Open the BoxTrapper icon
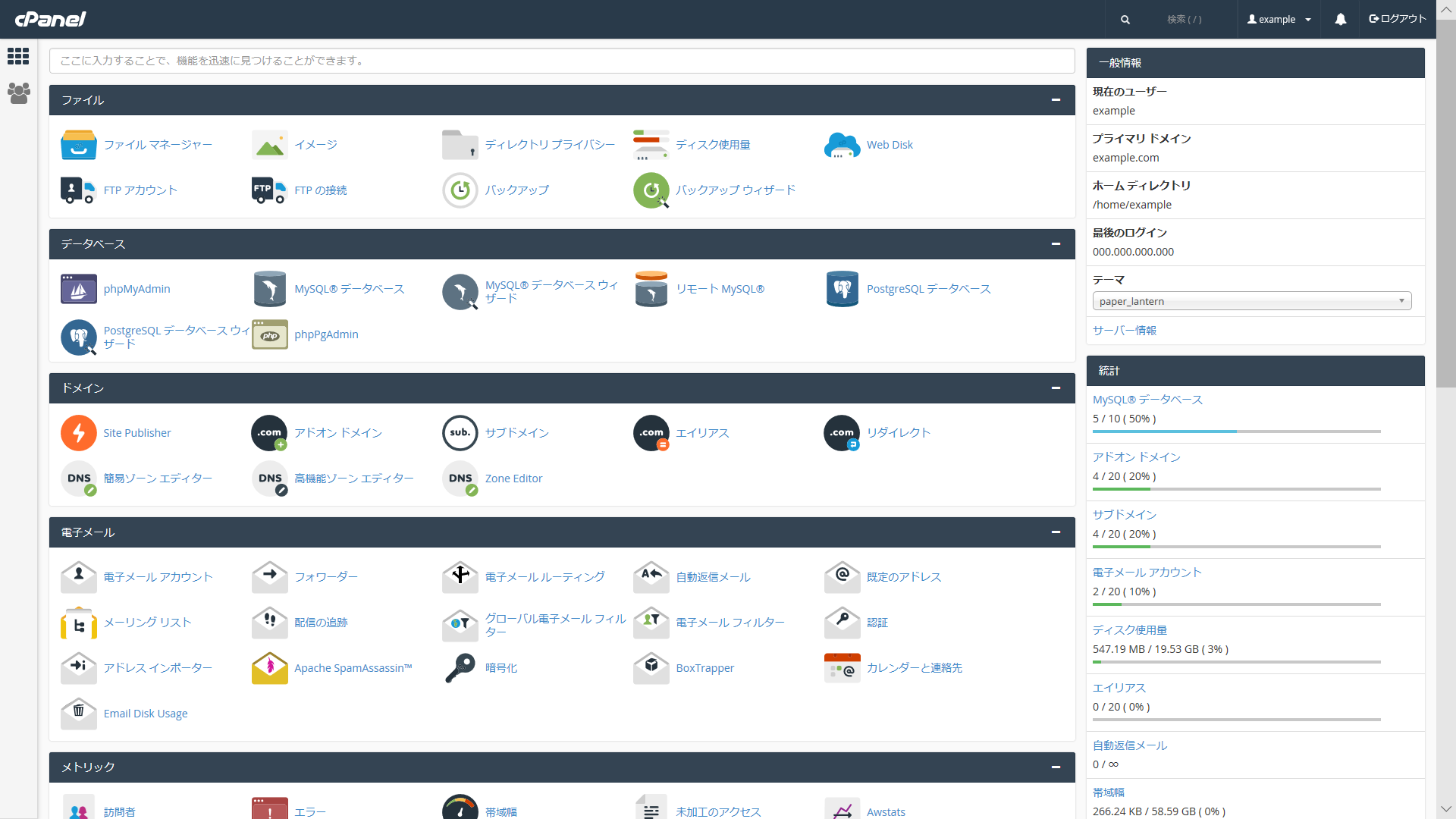The image size is (1456, 819). tap(651, 668)
